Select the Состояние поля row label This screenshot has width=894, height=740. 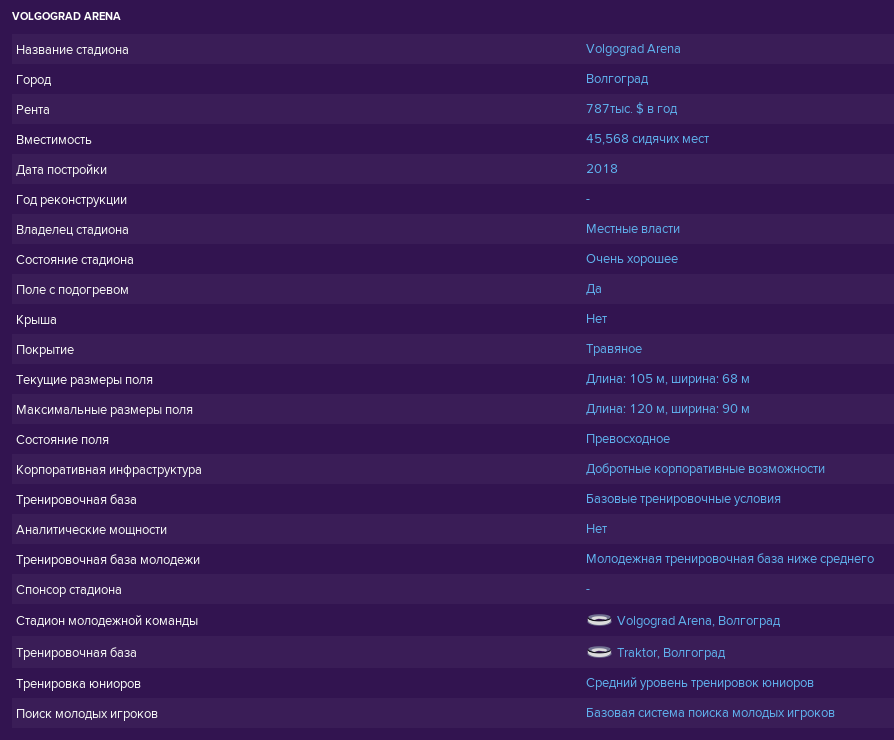[x=63, y=440]
